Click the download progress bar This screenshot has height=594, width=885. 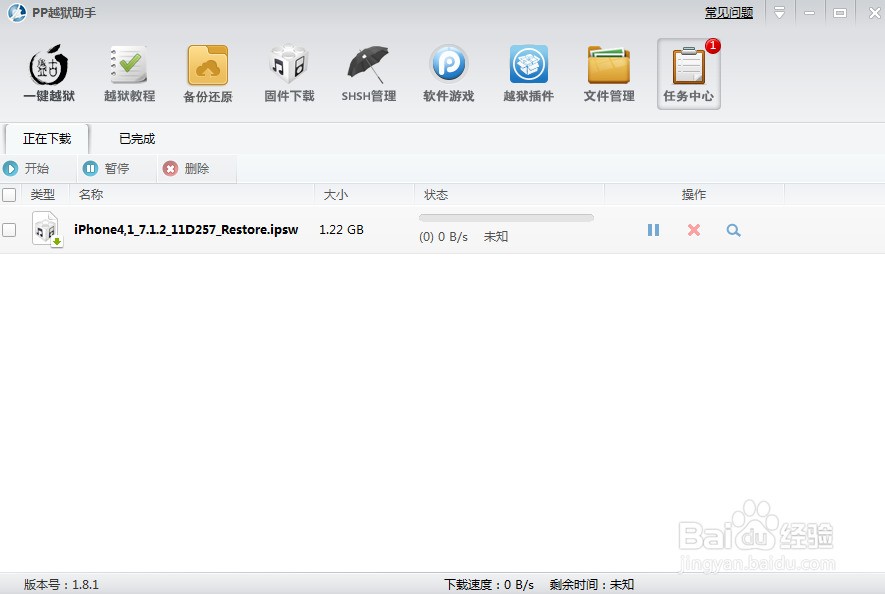[506, 218]
